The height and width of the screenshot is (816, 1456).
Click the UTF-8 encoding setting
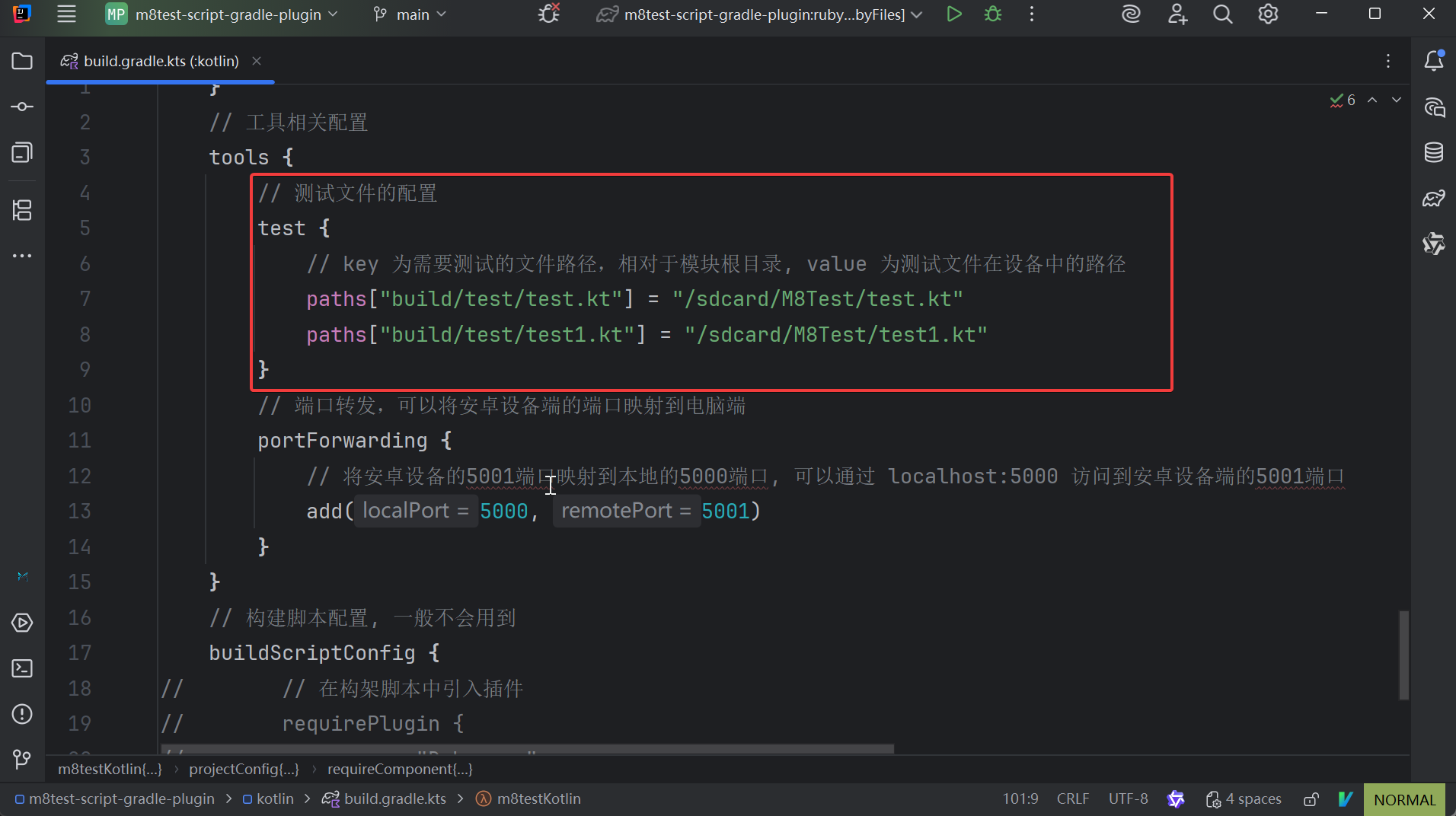coord(1128,799)
